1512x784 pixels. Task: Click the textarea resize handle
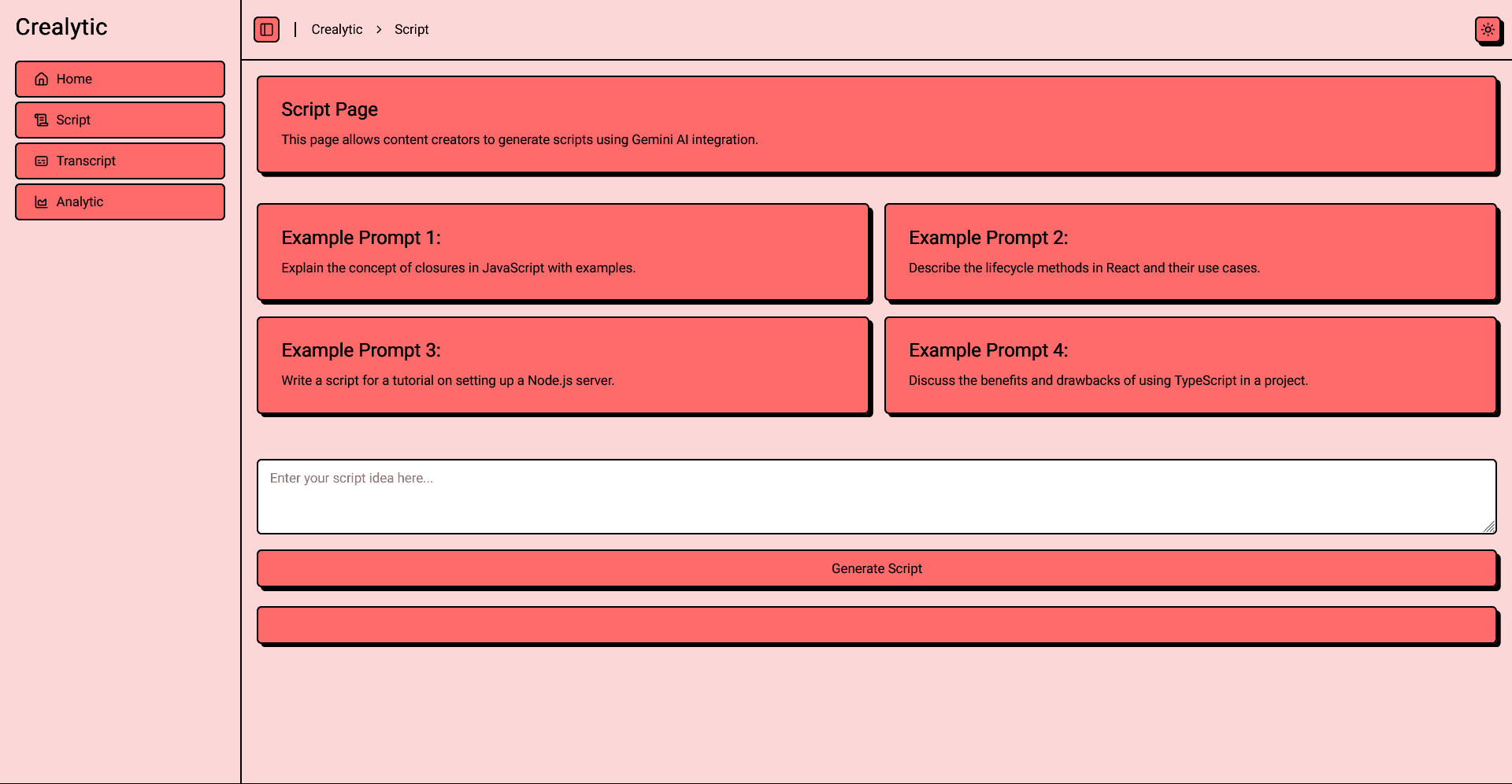(x=1489, y=527)
